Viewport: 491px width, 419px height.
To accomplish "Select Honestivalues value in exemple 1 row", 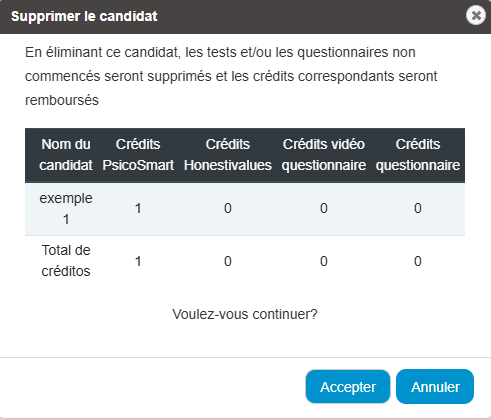I will click(228, 209).
